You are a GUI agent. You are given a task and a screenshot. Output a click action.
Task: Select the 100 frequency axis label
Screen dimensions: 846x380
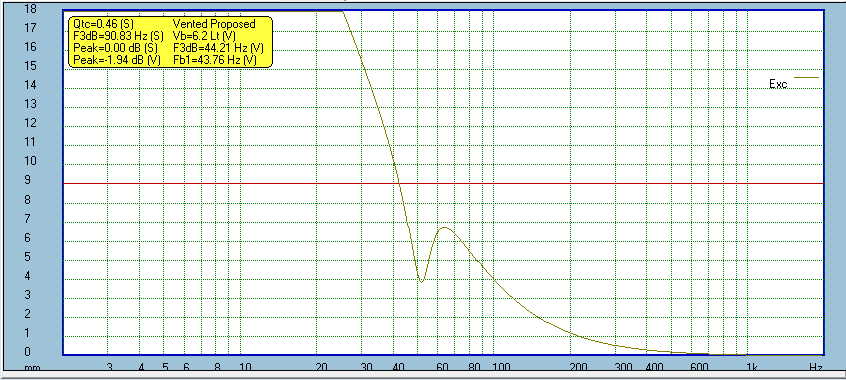[502, 368]
